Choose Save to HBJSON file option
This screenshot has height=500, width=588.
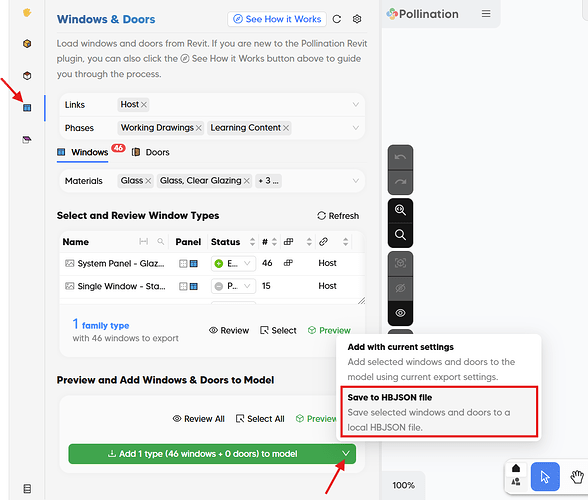[439, 412]
